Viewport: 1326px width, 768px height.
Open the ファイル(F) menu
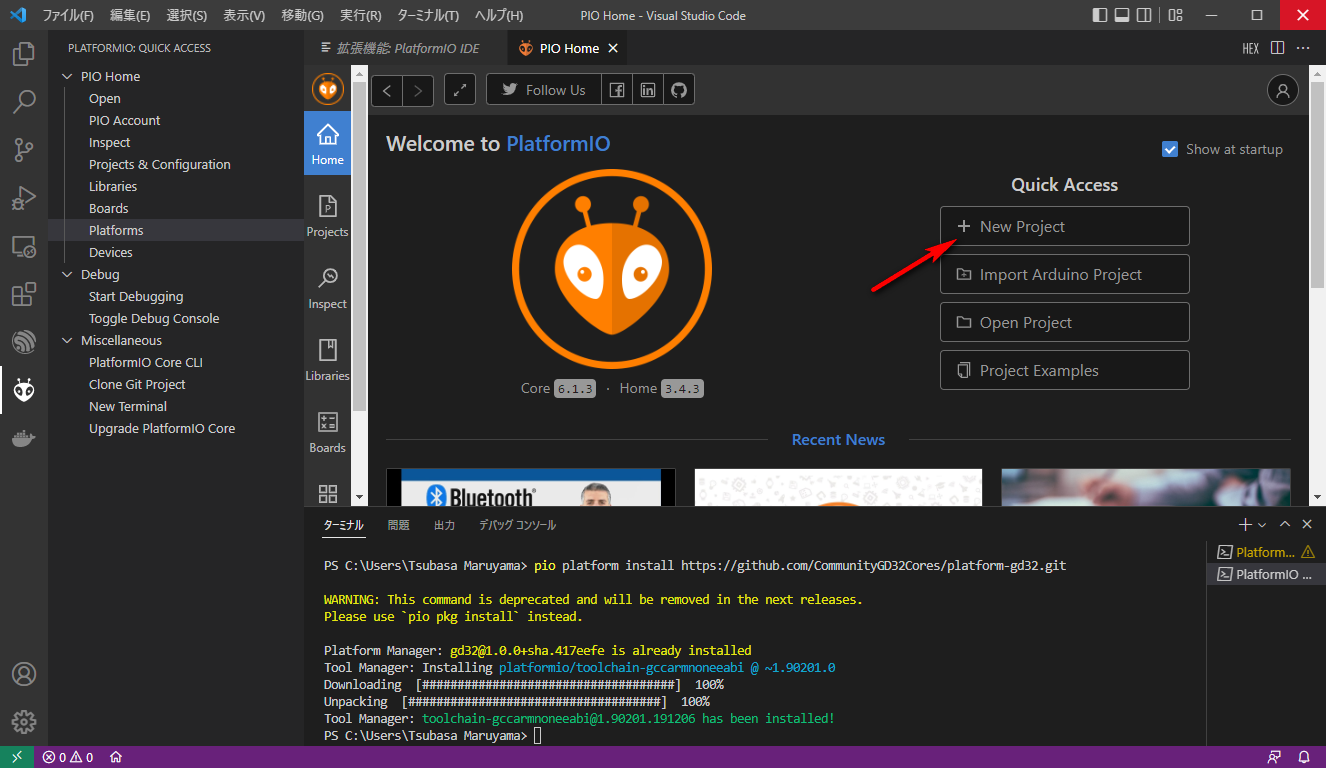(68, 15)
